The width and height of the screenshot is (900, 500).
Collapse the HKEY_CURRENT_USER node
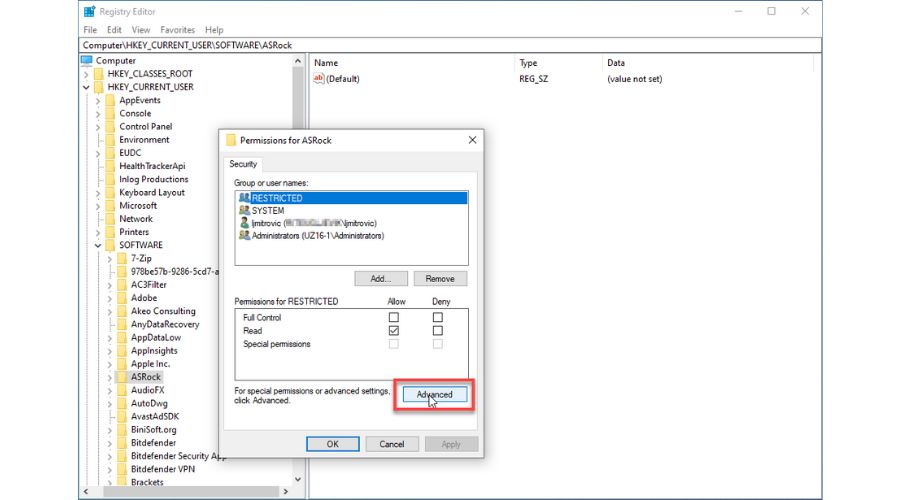click(86, 87)
